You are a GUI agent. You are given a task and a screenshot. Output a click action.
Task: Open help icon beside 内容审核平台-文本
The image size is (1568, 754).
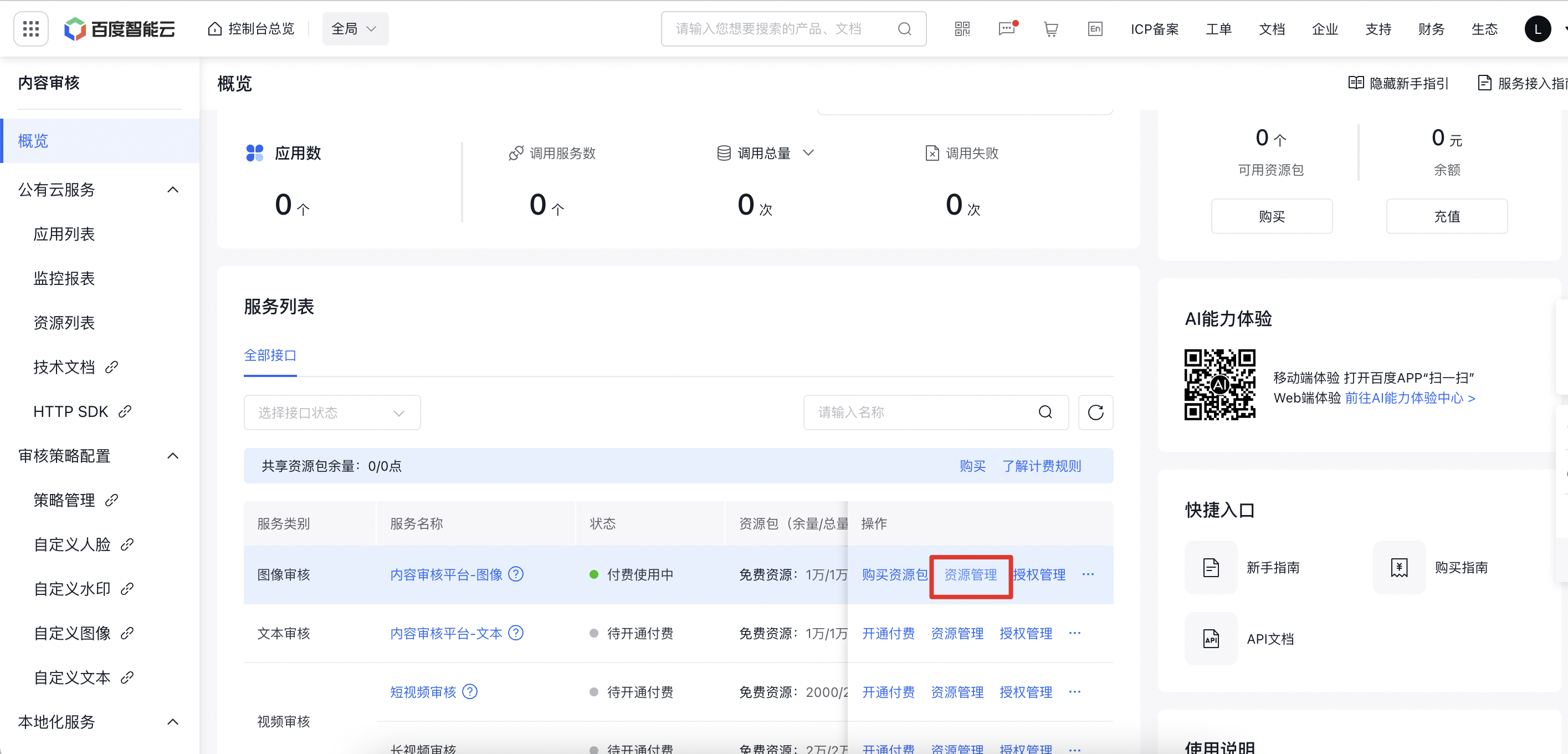coord(516,633)
